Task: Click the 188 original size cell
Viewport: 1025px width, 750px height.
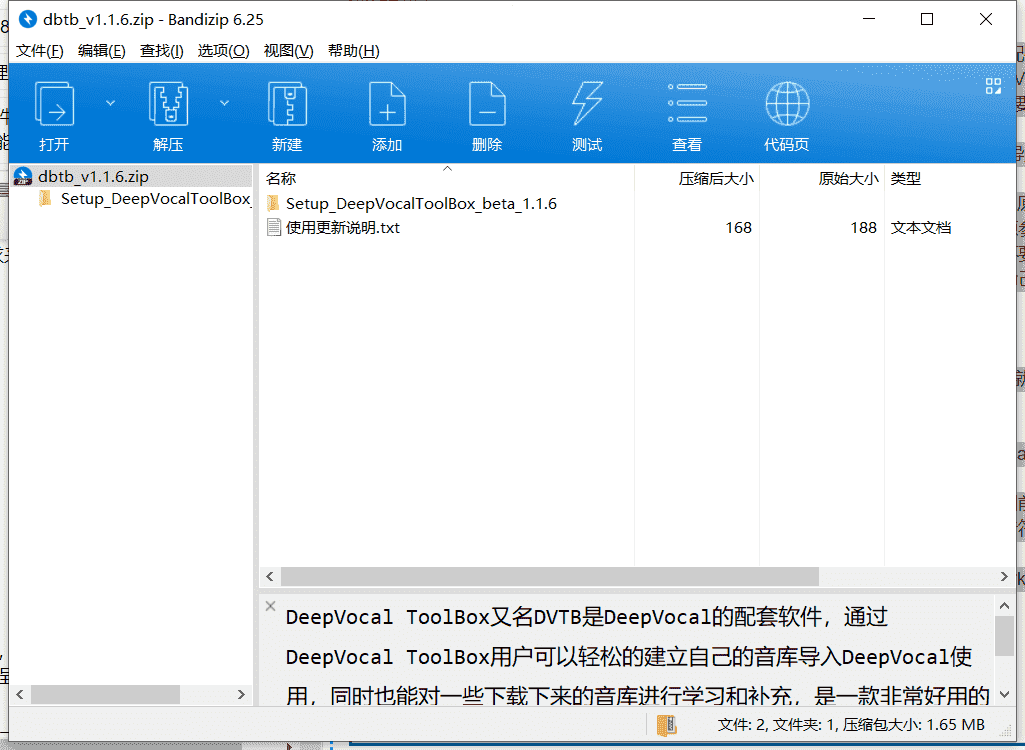Action: 863,228
